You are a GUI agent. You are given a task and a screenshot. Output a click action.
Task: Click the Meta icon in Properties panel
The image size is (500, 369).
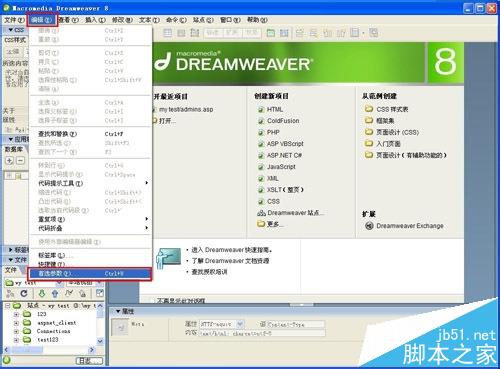(x=120, y=327)
